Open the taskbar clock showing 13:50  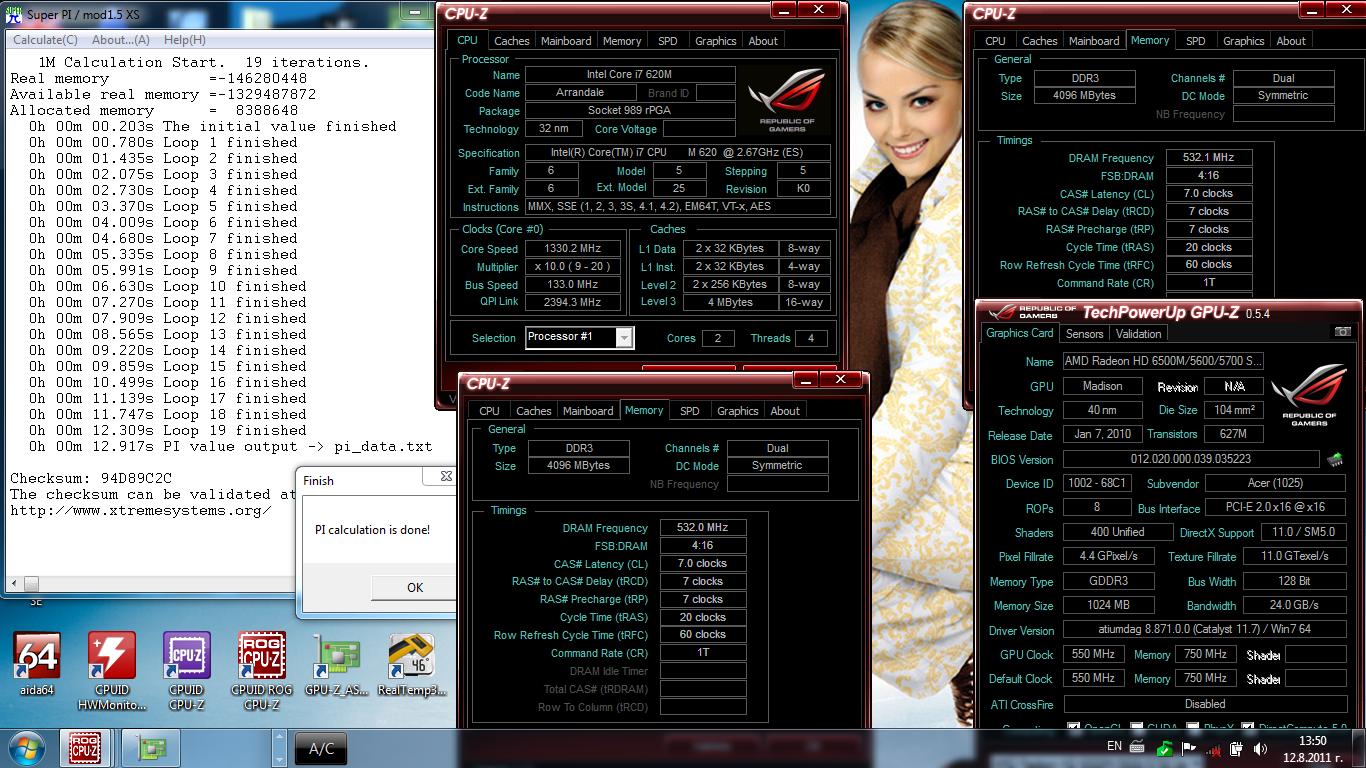coord(1312,748)
